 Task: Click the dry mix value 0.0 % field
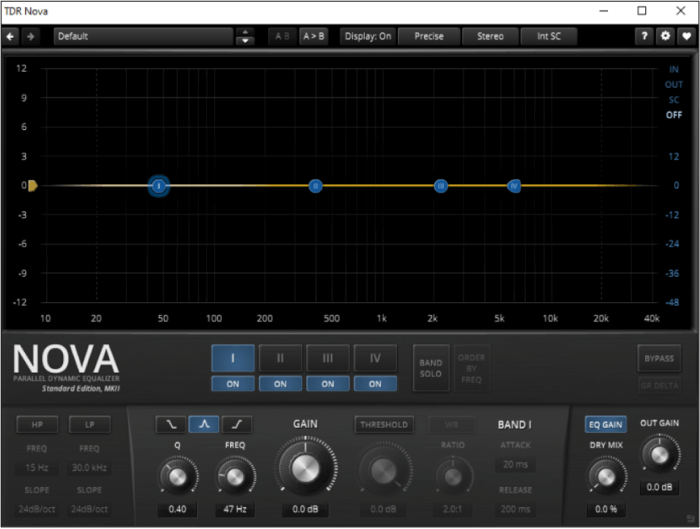[x=606, y=509]
